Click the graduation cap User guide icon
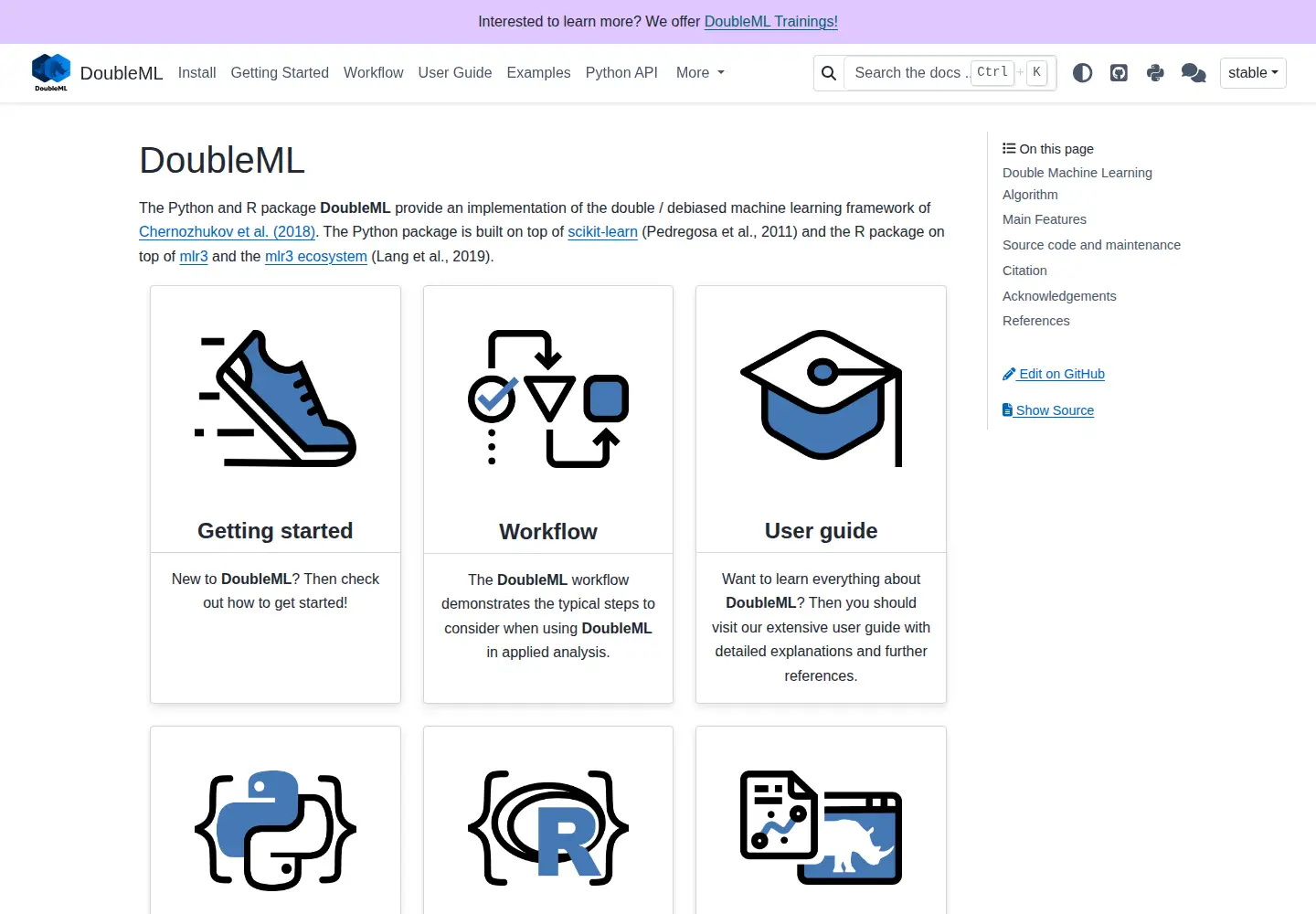This screenshot has height=914, width=1316. pos(821,399)
